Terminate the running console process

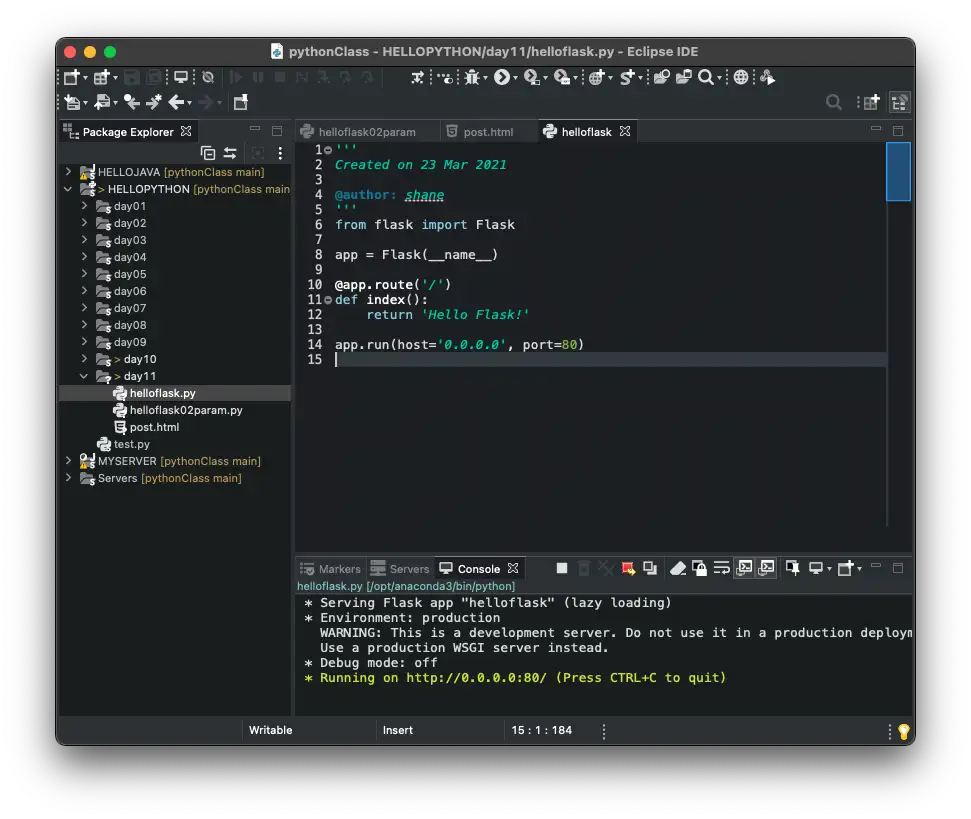(562, 568)
